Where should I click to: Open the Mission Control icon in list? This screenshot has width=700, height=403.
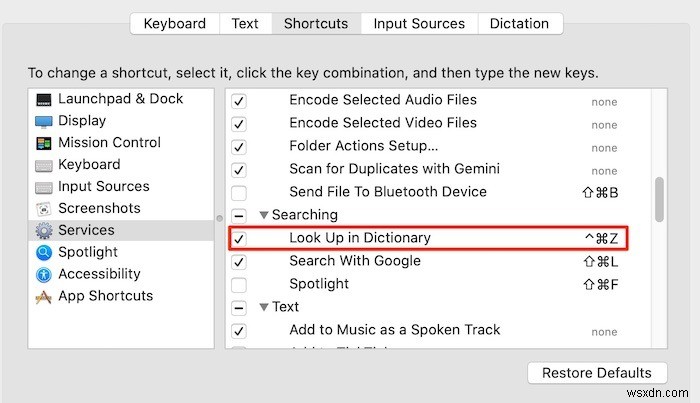(43, 143)
